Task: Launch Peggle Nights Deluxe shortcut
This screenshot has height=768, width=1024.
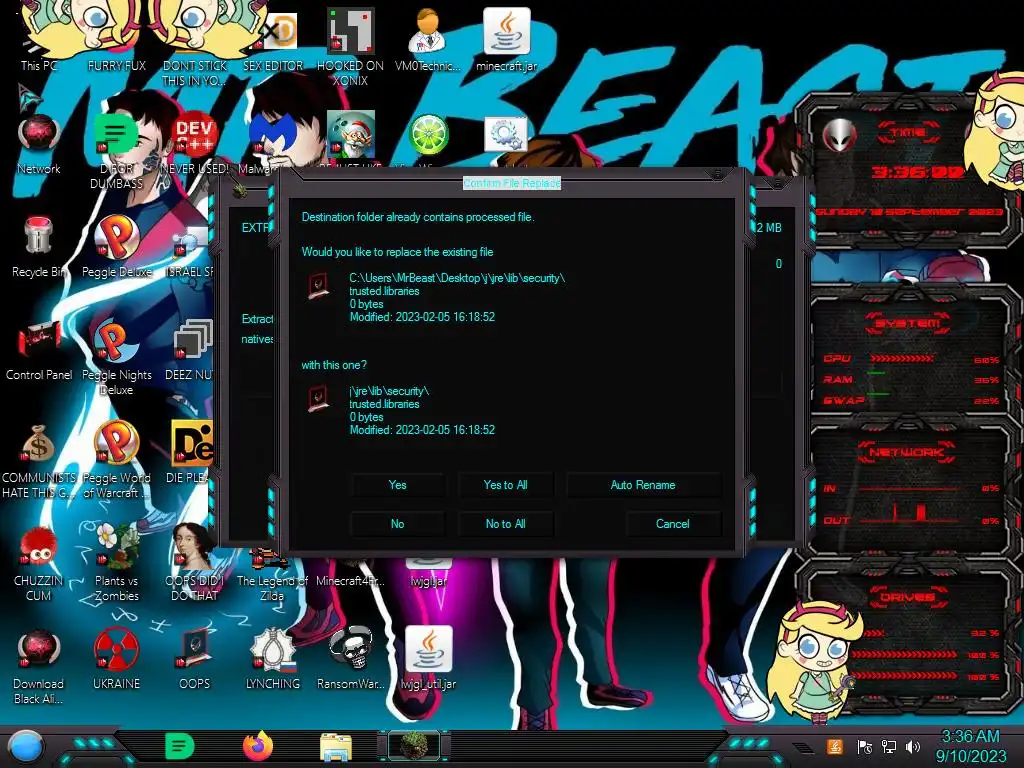Action: (x=116, y=357)
